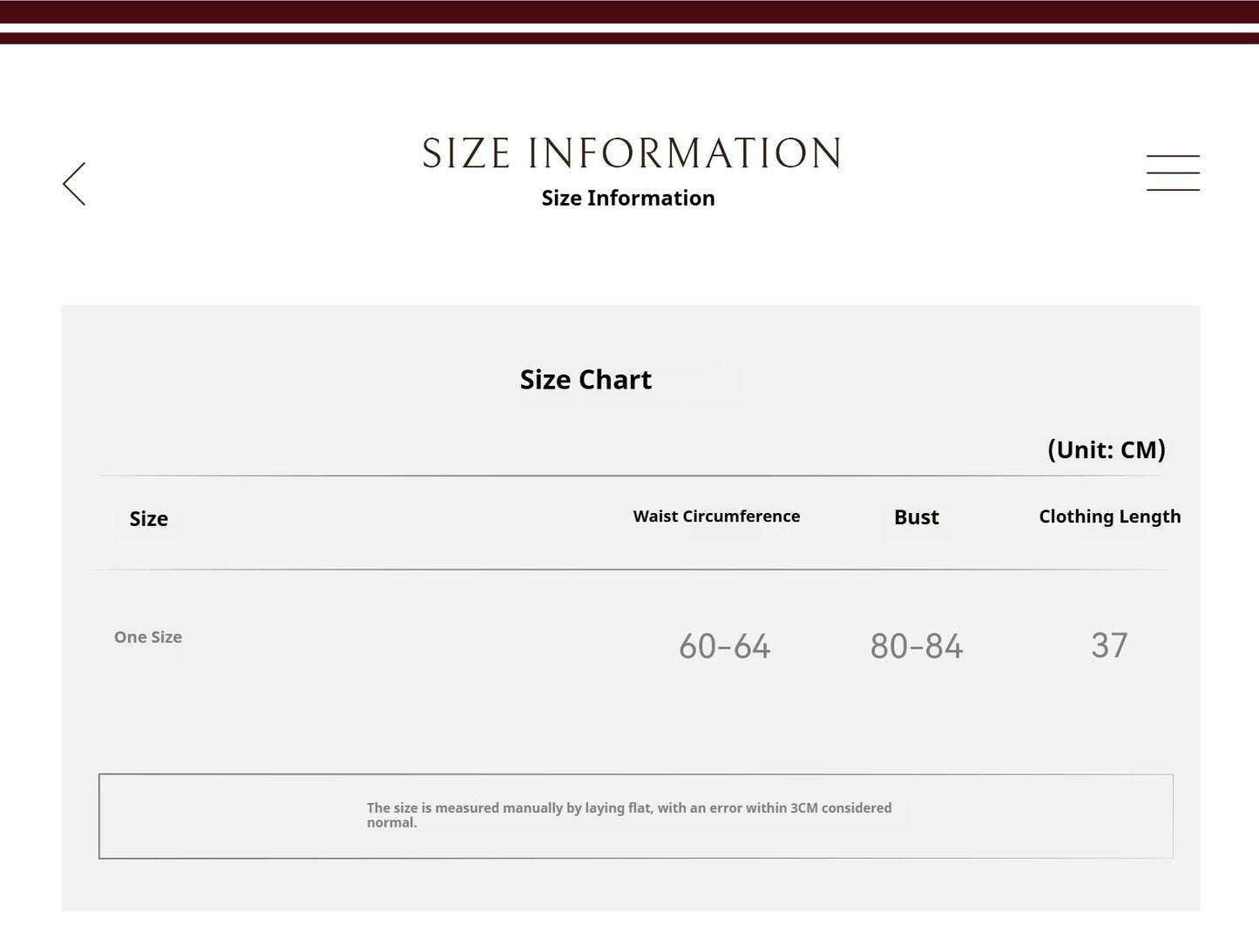Click the Waist Circumference column header
Screen dimensions: 1259x952
point(716,516)
